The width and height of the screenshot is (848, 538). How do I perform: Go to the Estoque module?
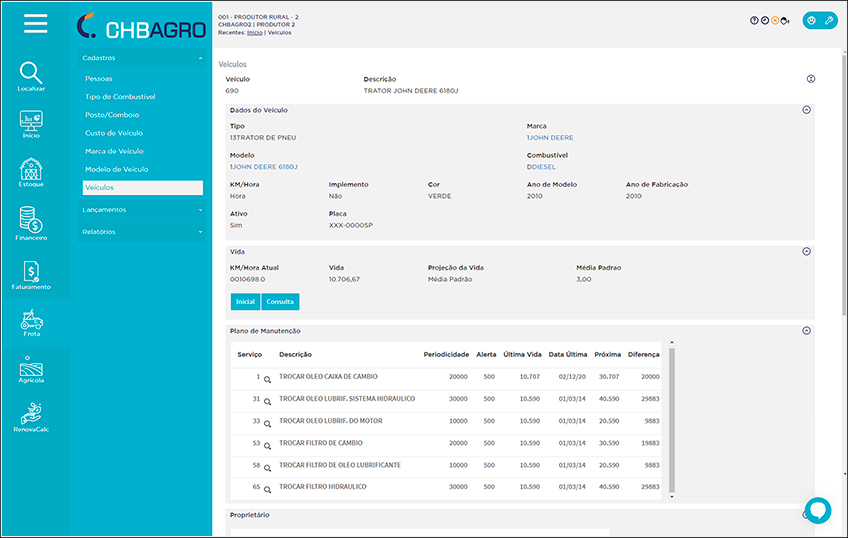coord(31,170)
